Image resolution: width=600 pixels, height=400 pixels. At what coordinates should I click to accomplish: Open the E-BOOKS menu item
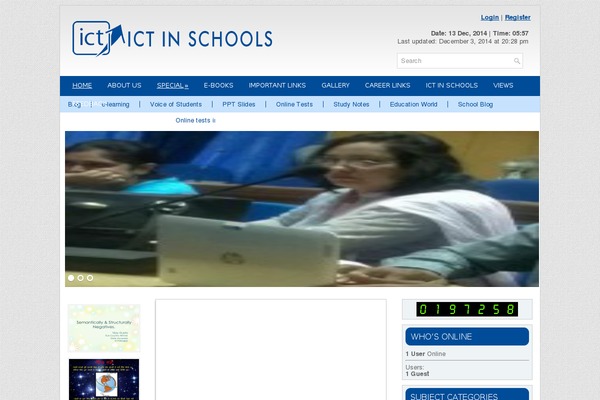218,85
